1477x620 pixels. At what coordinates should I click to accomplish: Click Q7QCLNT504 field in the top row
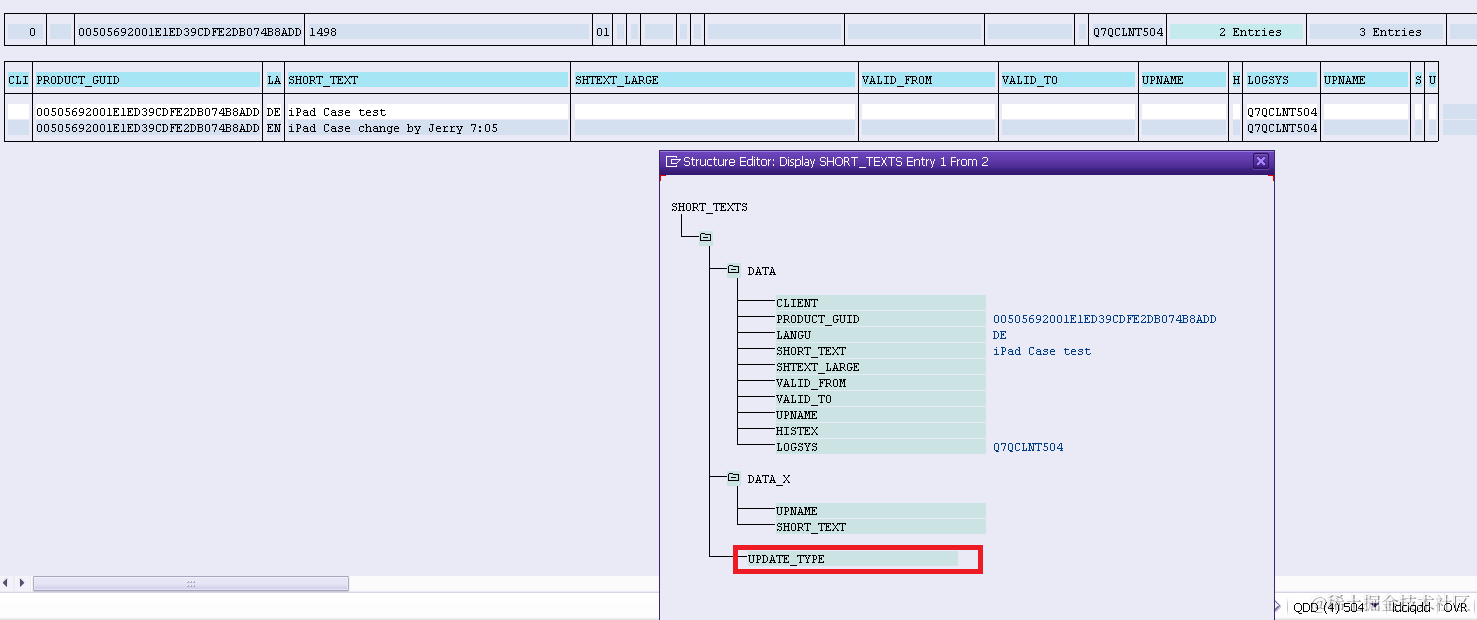click(x=1128, y=32)
